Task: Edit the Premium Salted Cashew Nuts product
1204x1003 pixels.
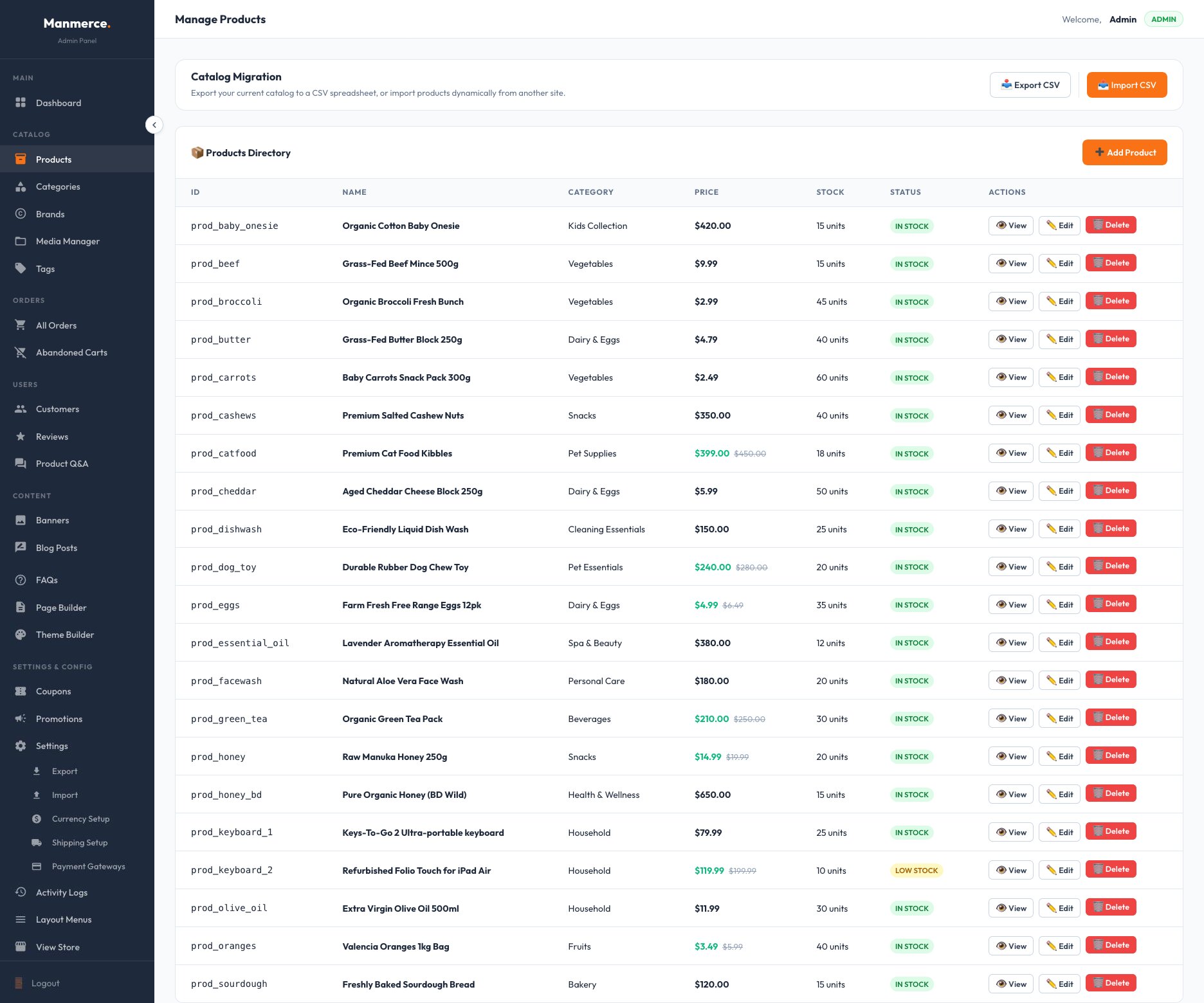Action: pyautogui.click(x=1059, y=415)
